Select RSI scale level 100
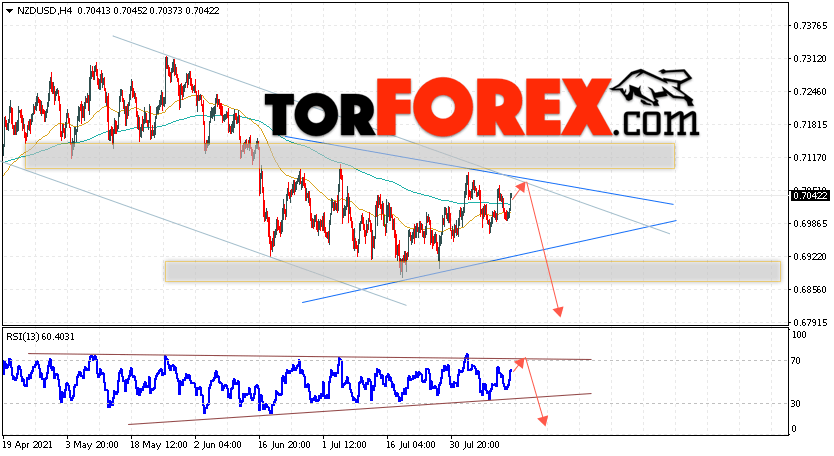Image resolution: width=834 pixels, height=456 pixels. click(x=799, y=335)
